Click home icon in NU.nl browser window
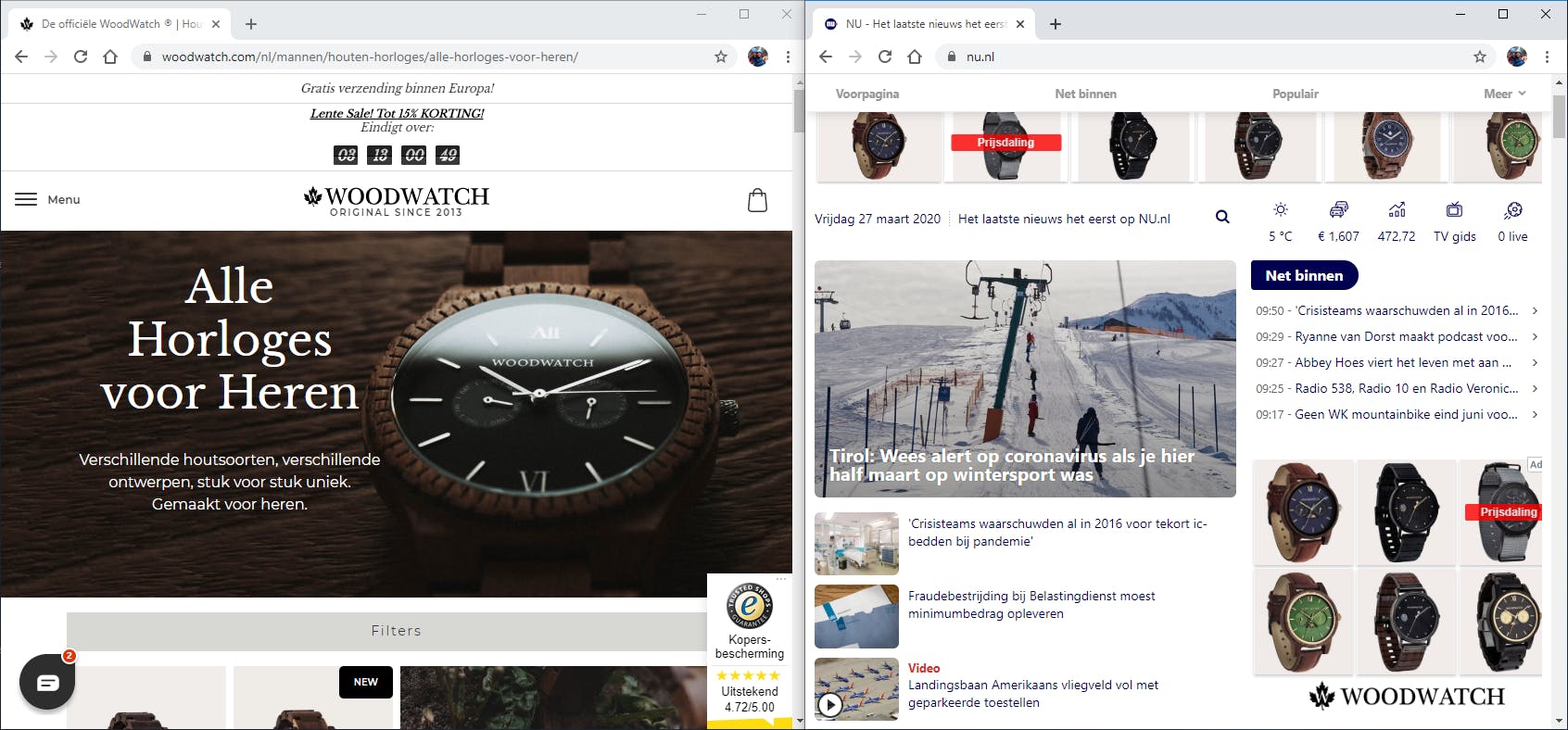The image size is (1568, 730). pos(915,57)
